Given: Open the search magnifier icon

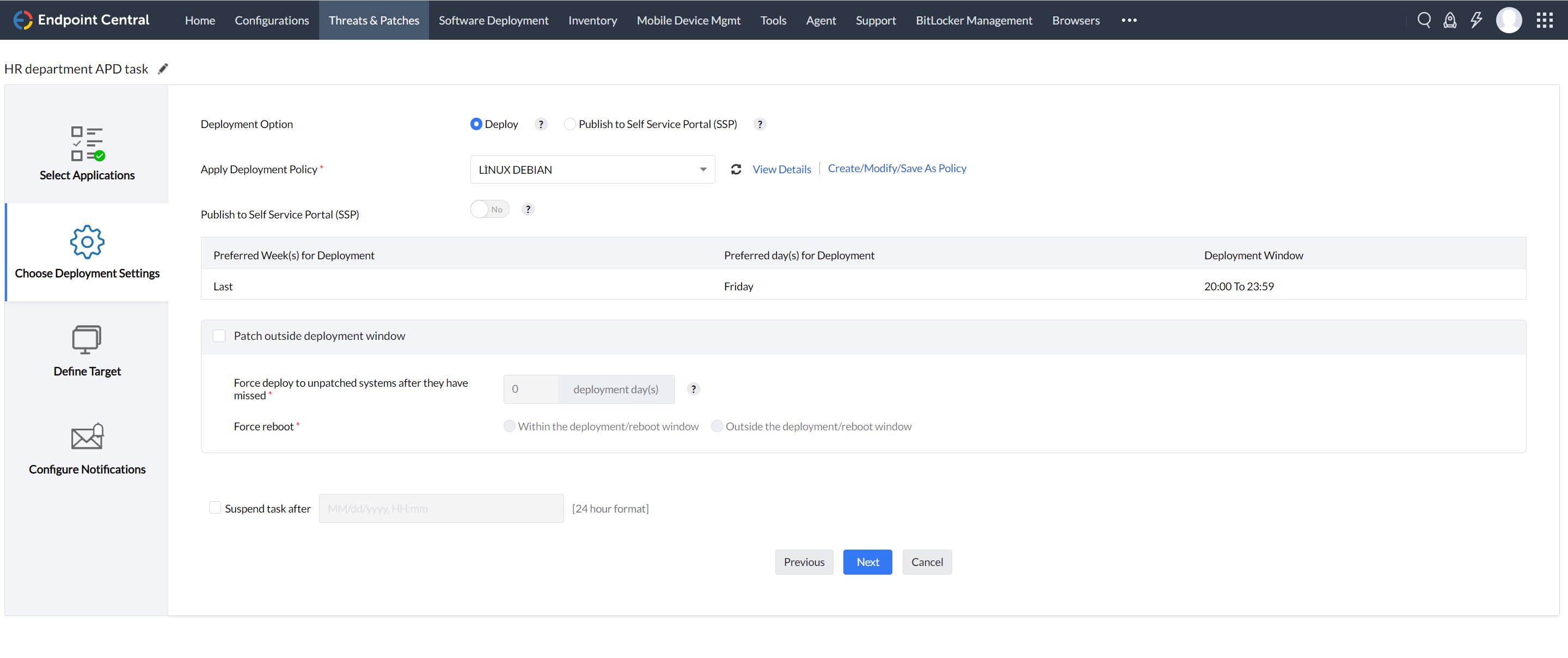Looking at the screenshot, I should point(1424,20).
